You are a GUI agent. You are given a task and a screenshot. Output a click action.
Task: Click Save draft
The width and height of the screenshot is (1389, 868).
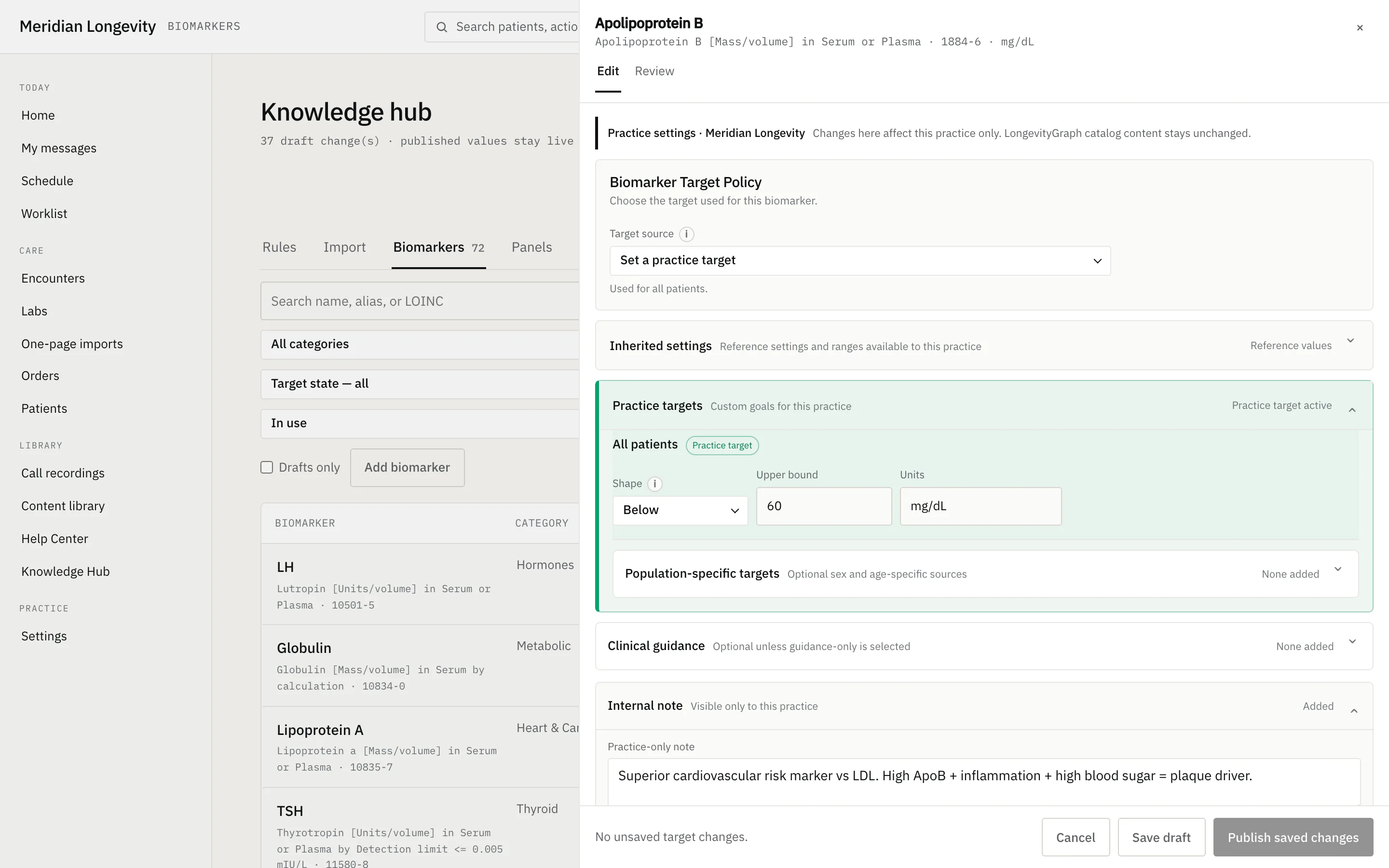[x=1161, y=838]
